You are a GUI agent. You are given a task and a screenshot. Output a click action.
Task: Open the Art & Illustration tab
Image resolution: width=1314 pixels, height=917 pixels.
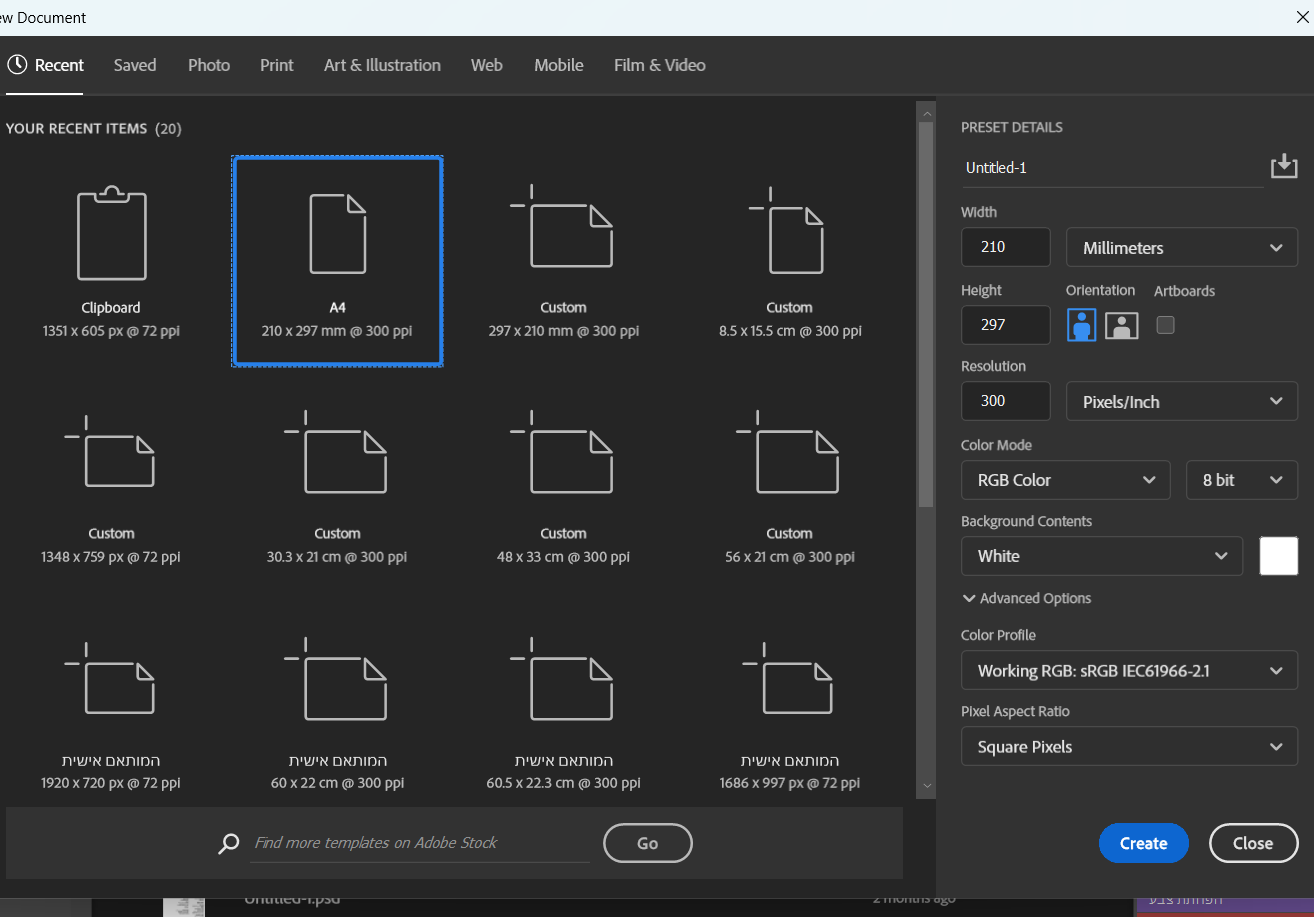[x=382, y=65]
